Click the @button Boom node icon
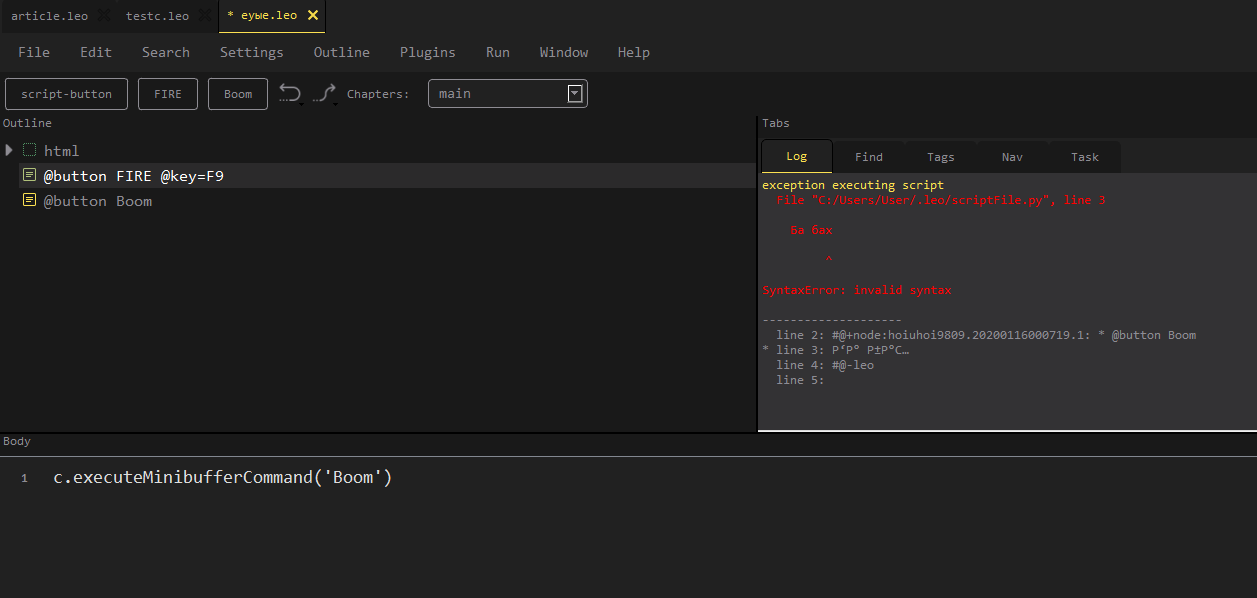The image size is (1257, 598). click(x=29, y=201)
